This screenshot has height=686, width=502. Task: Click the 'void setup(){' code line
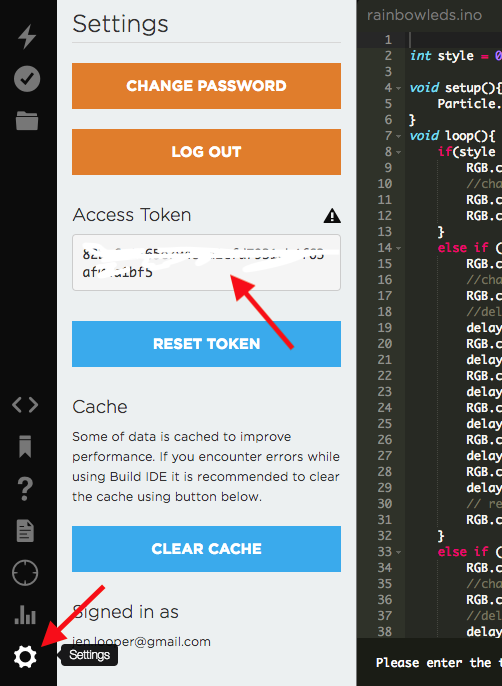[x=455, y=88]
